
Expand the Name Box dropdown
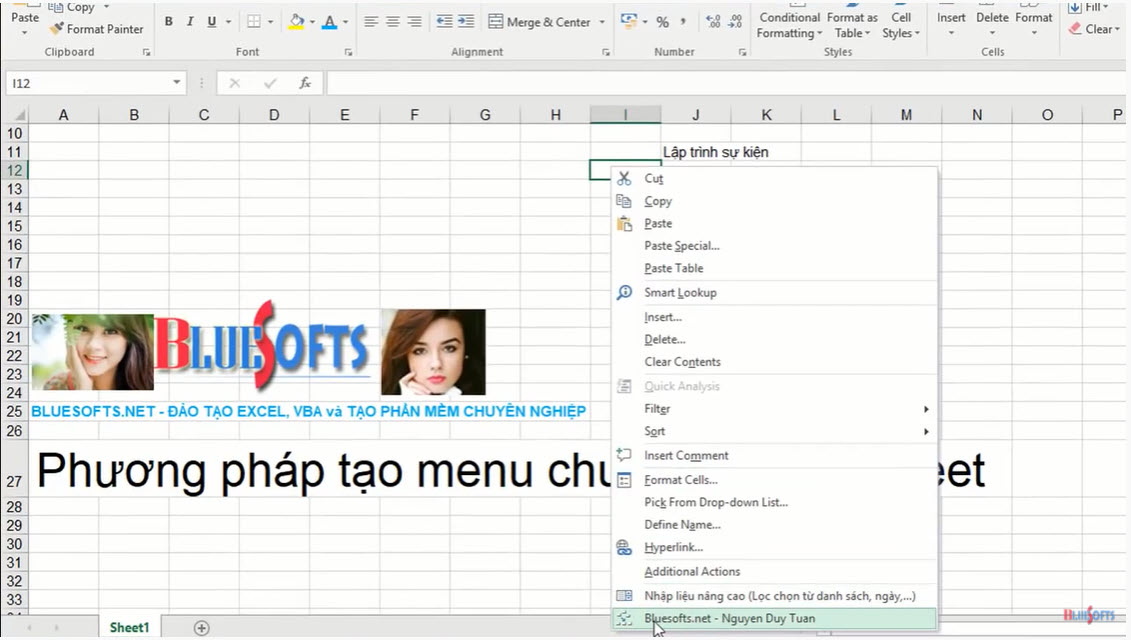click(x=177, y=83)
